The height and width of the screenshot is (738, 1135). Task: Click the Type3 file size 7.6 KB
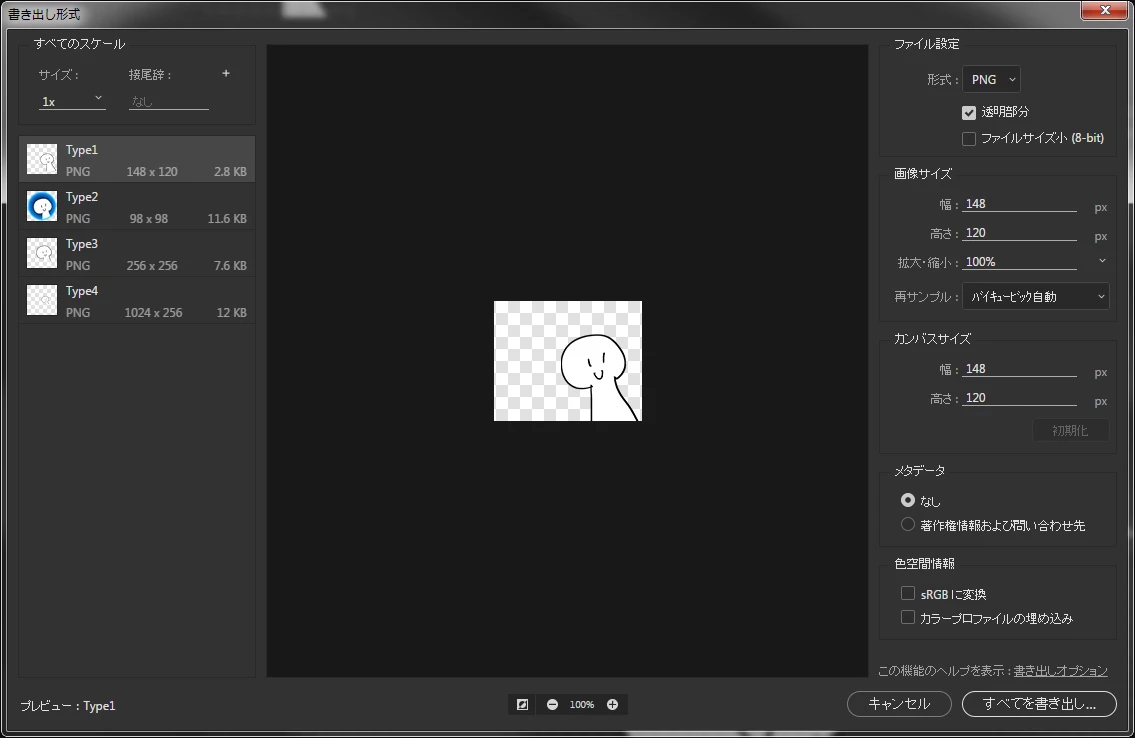pyautogui.click(x=230, y=266)
